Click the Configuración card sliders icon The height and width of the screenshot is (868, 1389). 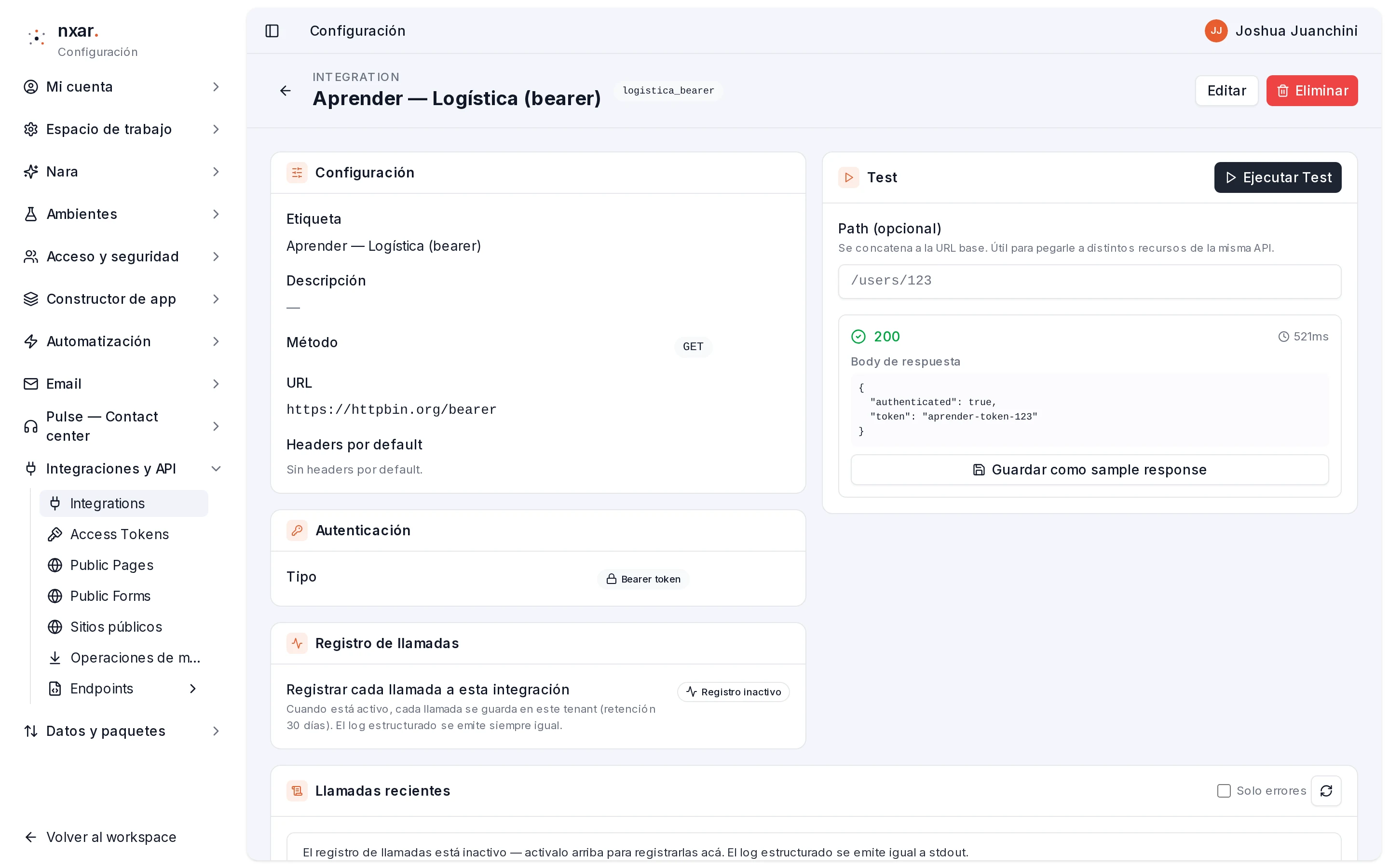(x=297, y=173)
